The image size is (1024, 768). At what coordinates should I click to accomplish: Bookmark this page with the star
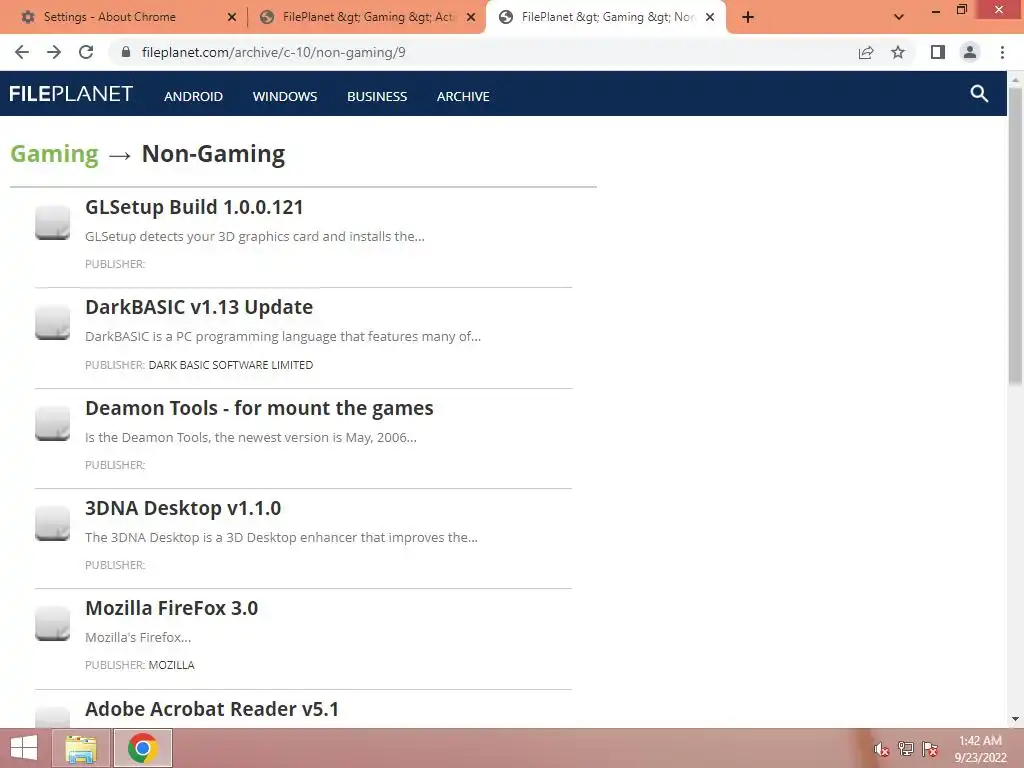point(898,52)
